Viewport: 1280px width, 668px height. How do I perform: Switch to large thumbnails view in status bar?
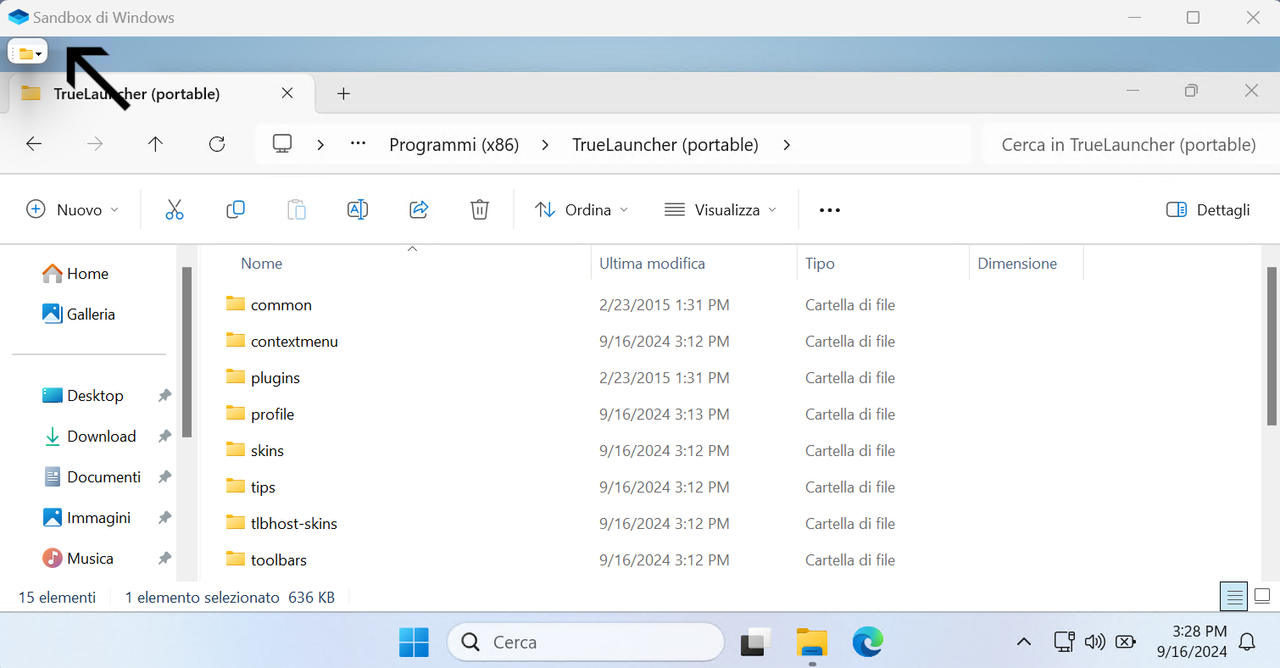[1262, 597]
